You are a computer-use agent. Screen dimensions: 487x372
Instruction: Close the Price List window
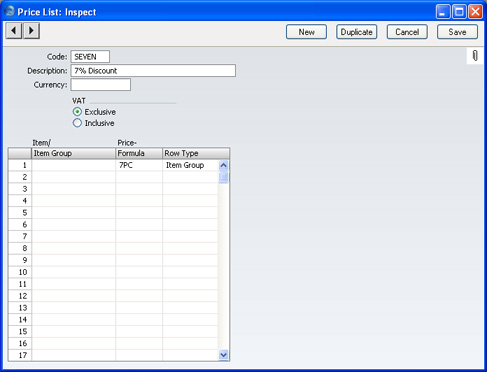click(475, 12)
